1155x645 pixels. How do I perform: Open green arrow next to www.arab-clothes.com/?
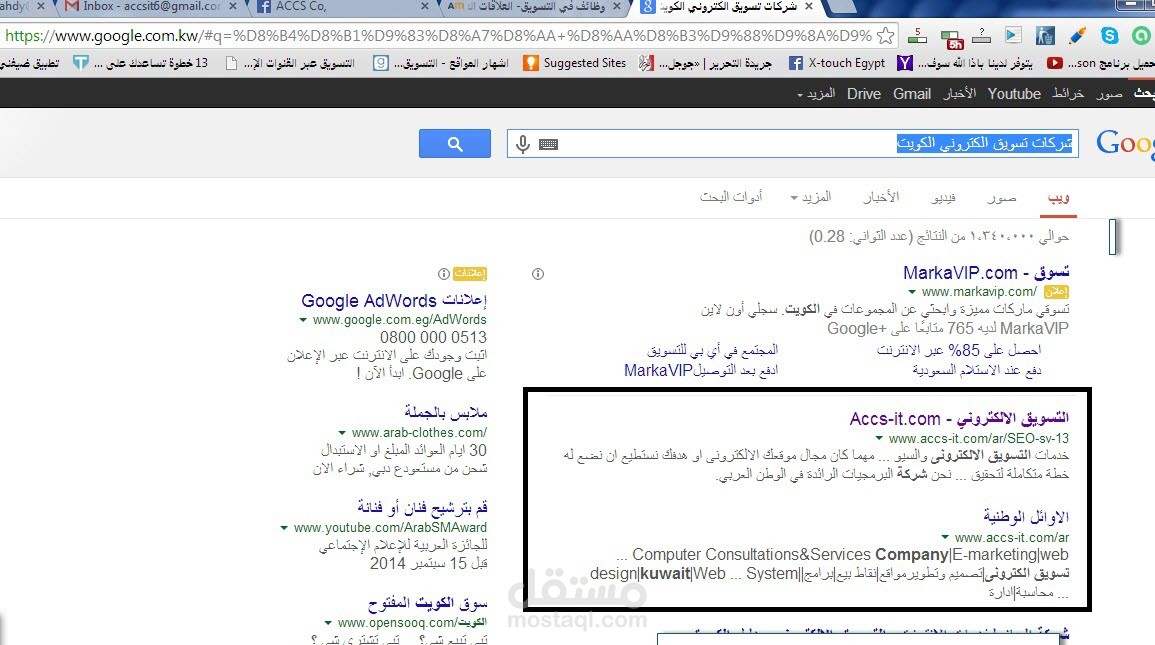(342, 433)
